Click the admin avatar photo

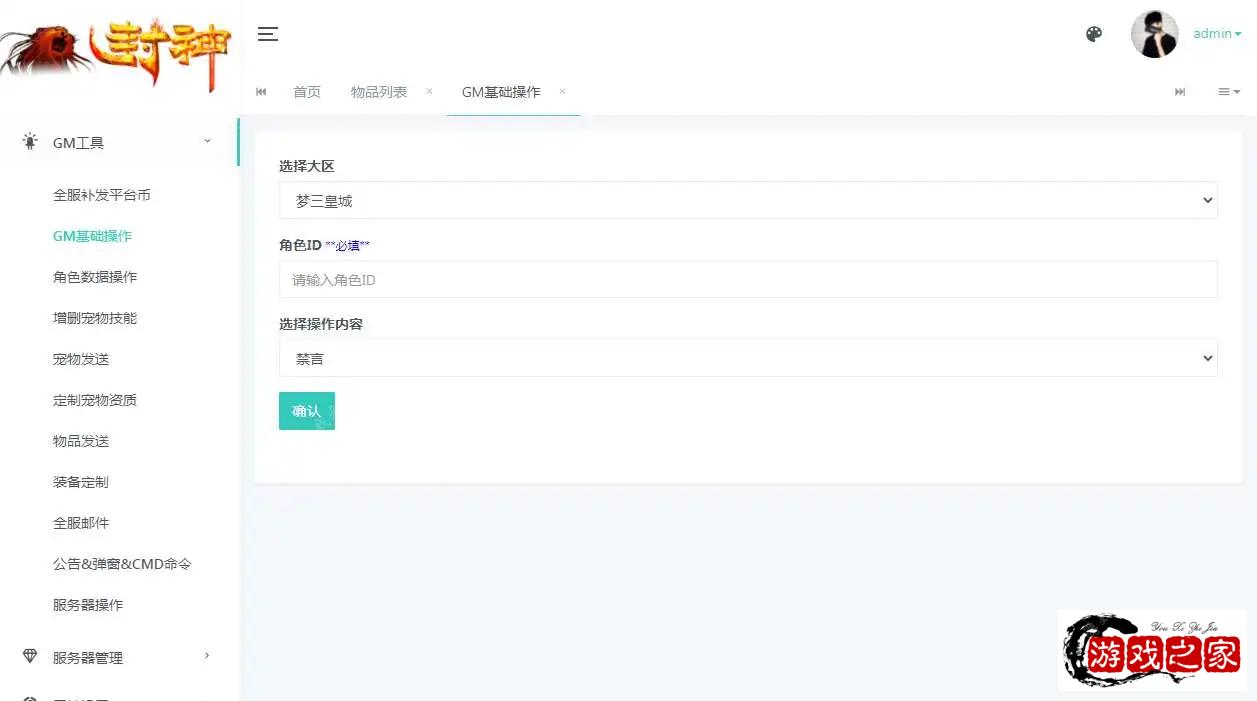click(1154, 33)
